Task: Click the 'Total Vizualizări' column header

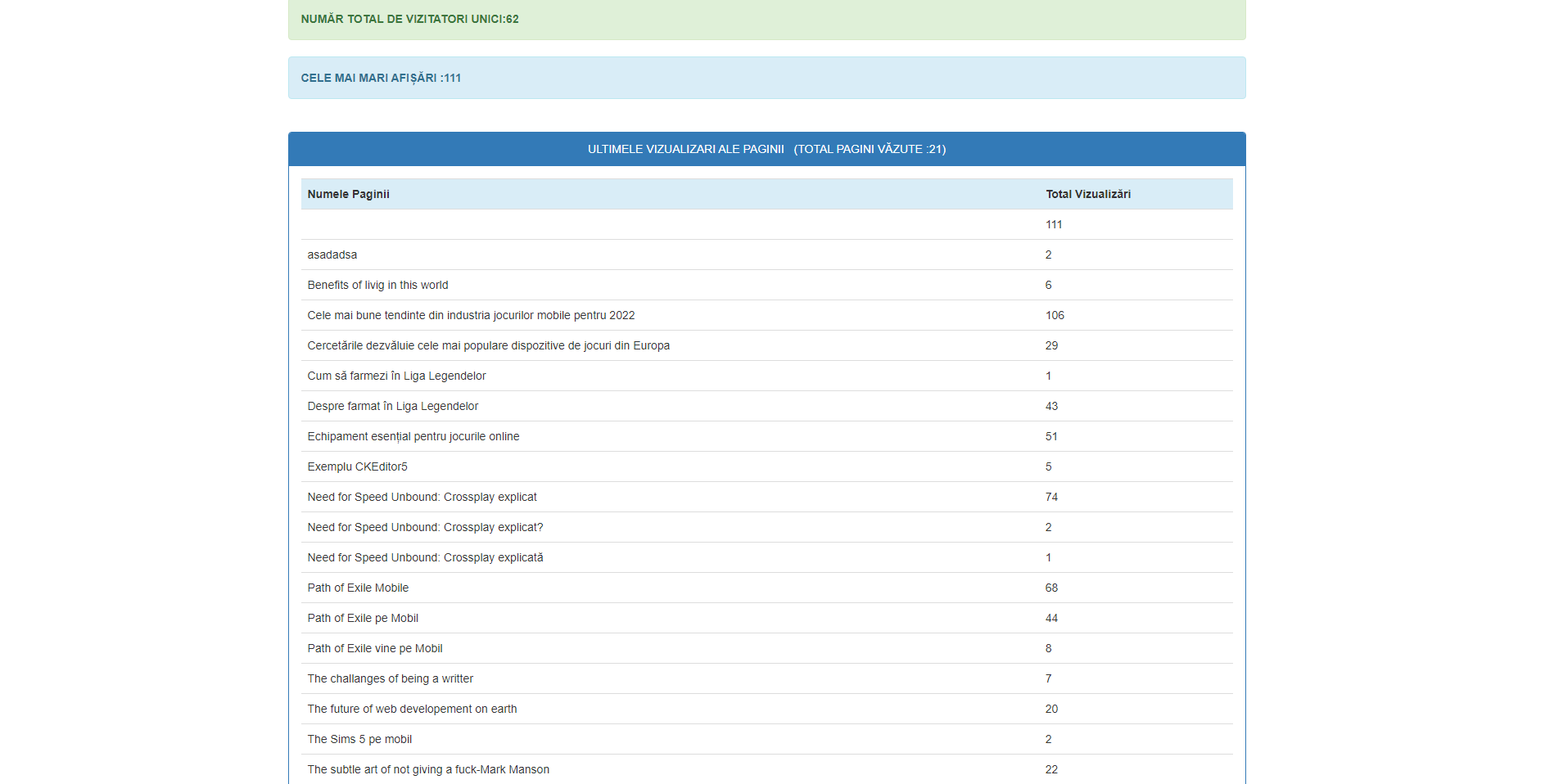Action: click(1087, 194)
